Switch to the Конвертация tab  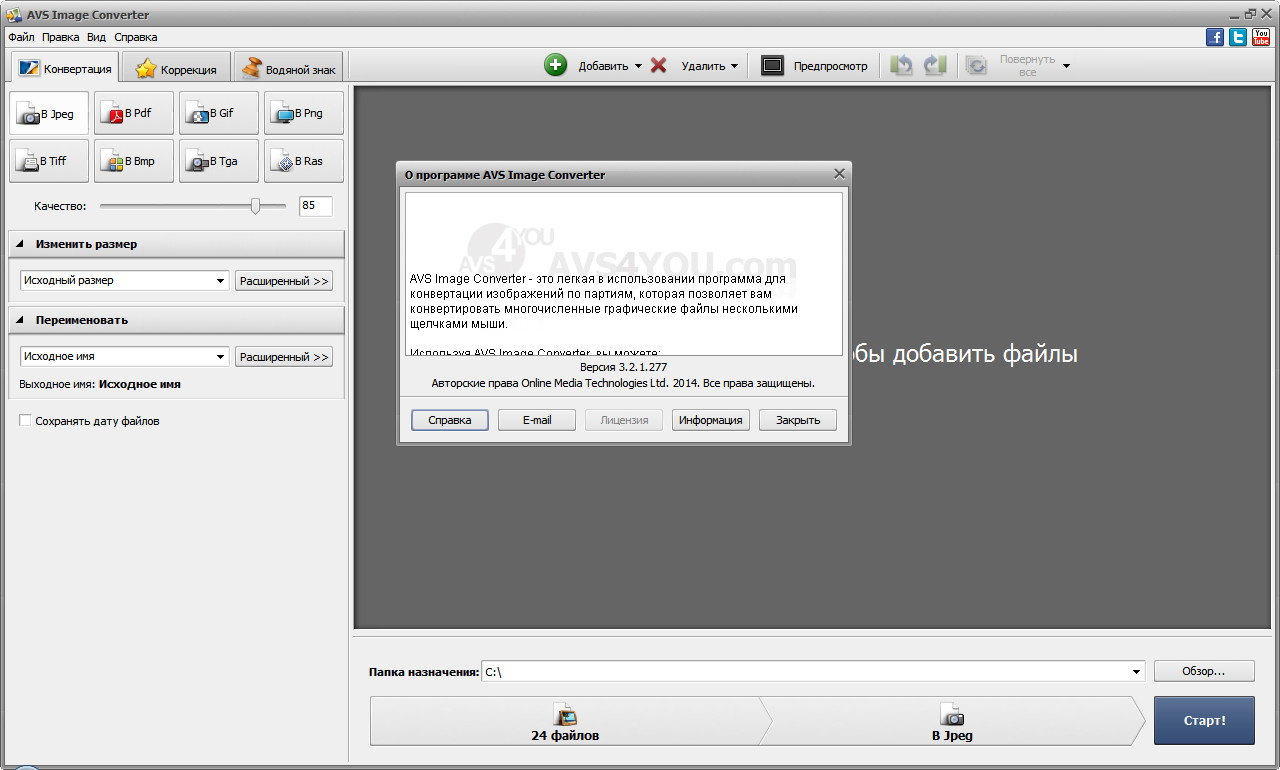(65, 69)
